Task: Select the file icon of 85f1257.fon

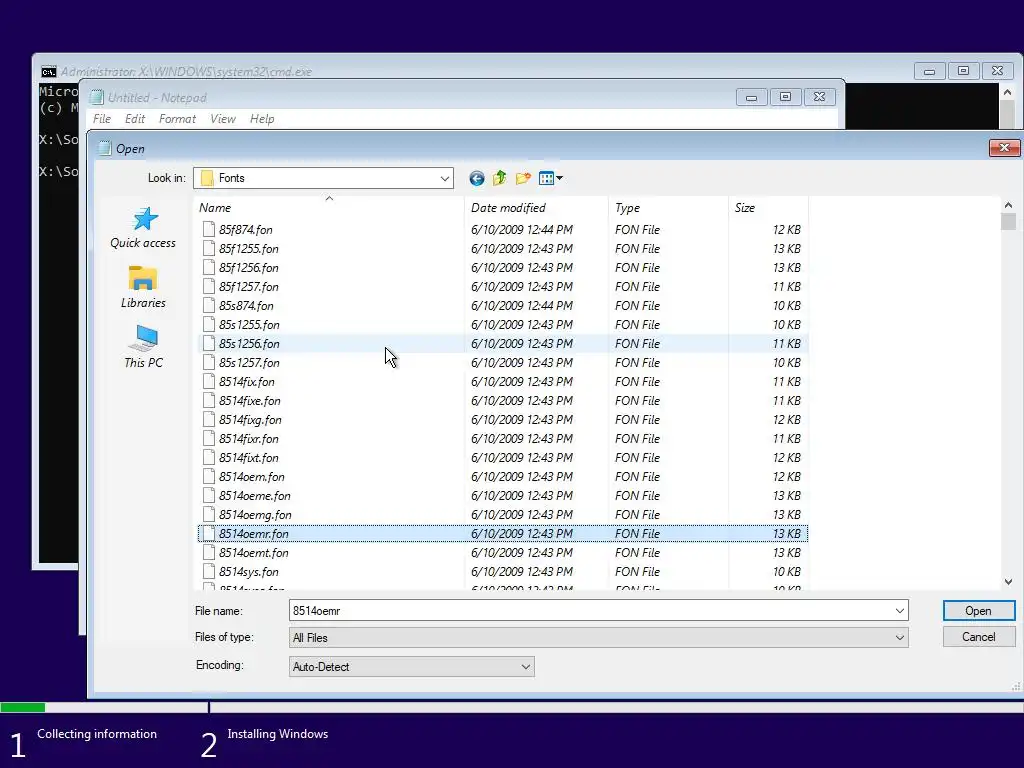Action: (208, 286)
